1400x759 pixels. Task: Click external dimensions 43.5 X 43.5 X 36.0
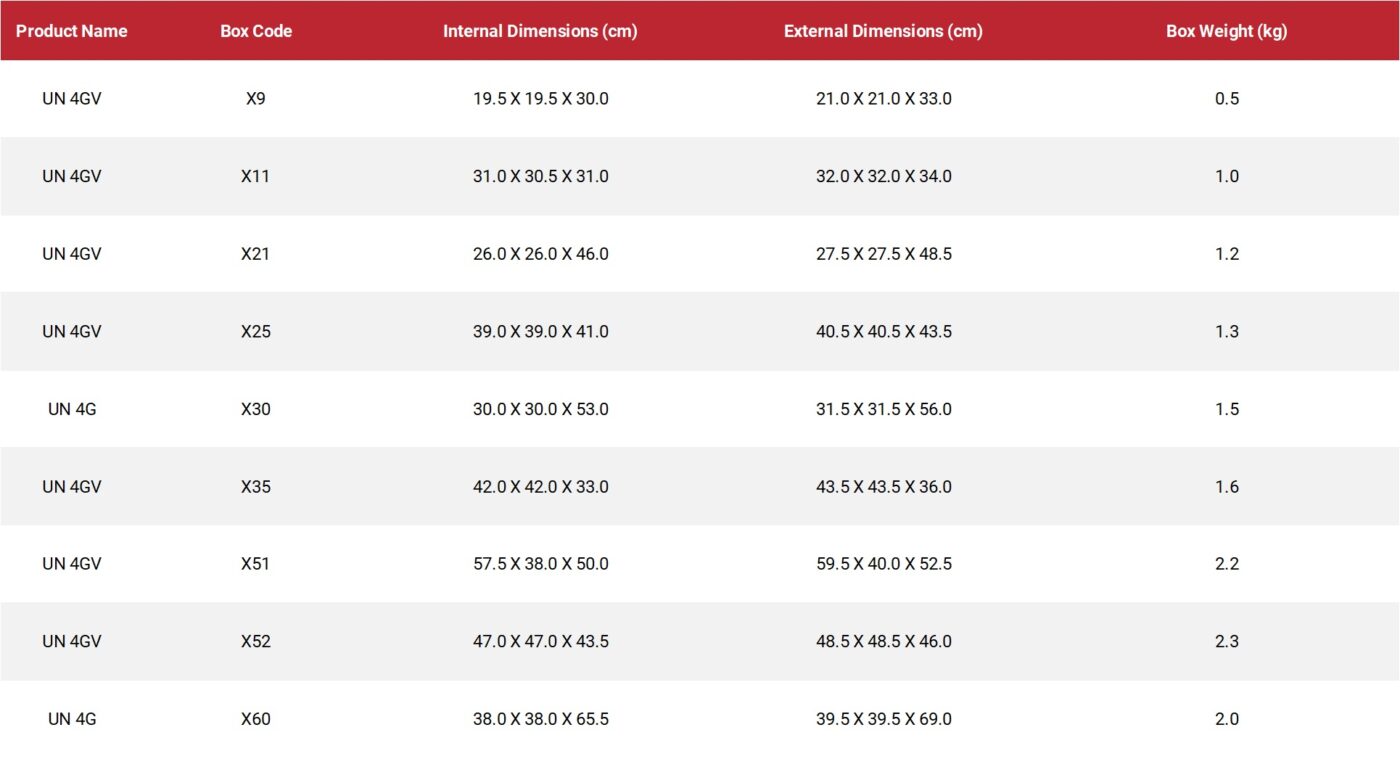[x=884, y=487]
